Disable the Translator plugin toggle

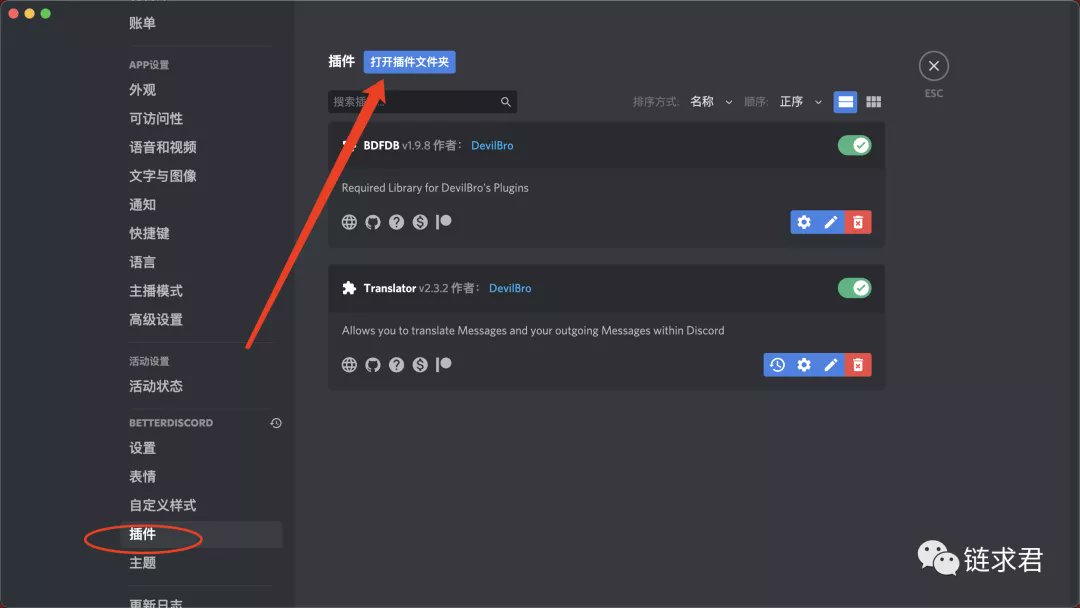pos(855,288)
